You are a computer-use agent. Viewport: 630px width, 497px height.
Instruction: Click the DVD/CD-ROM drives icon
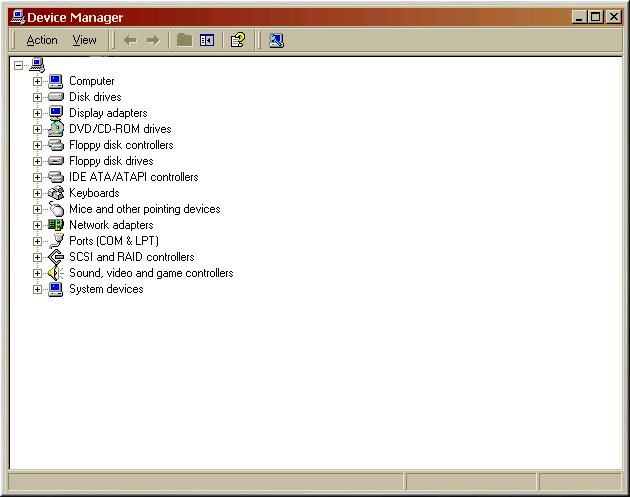[x=56, y=129]
